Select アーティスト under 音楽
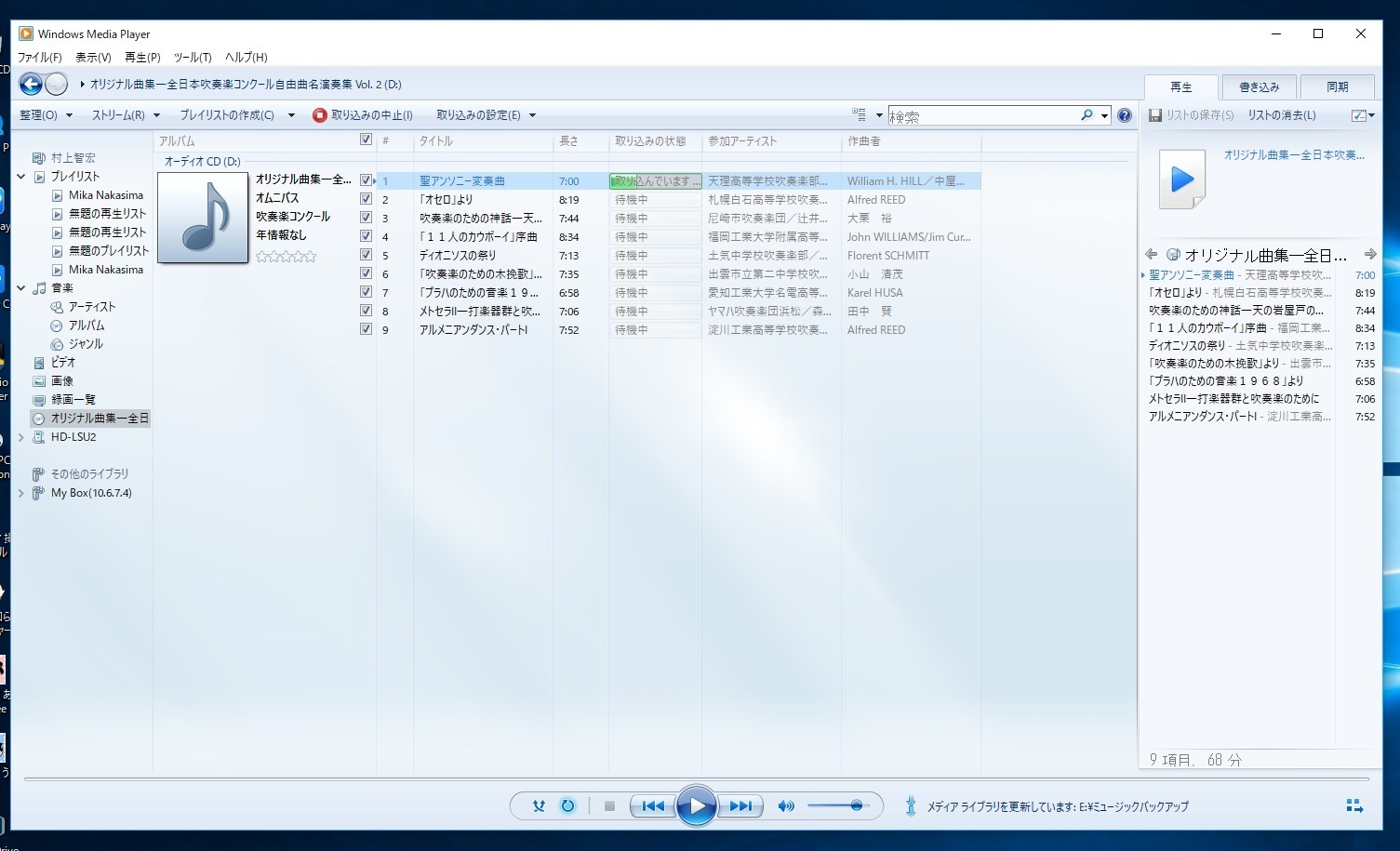 (92, 307)
